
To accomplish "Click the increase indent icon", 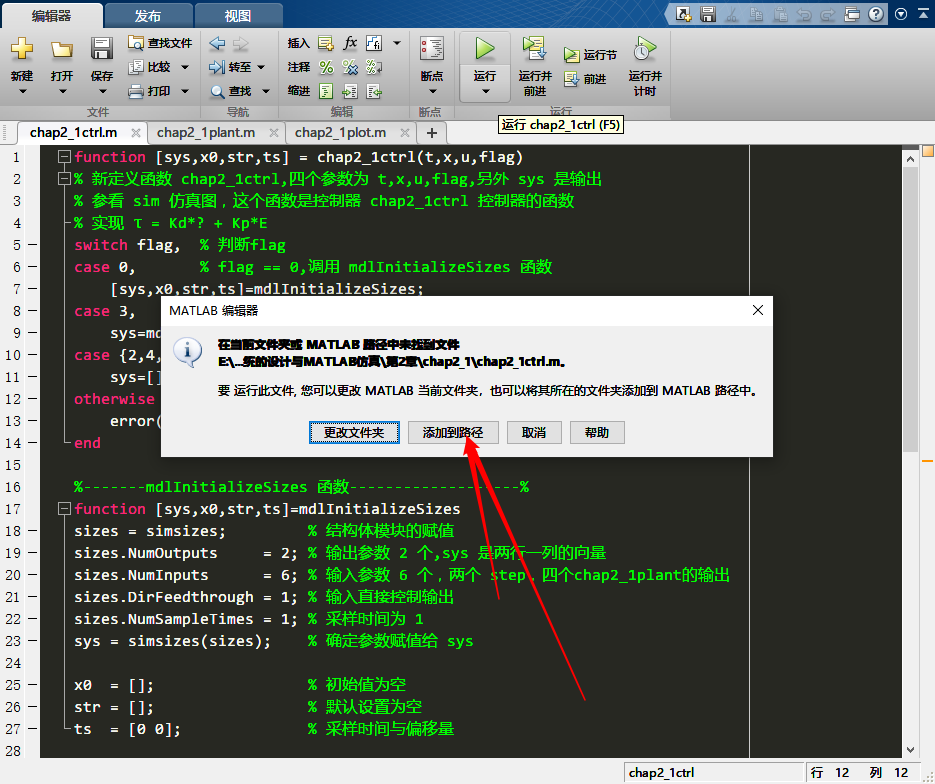I will [350, 91].
